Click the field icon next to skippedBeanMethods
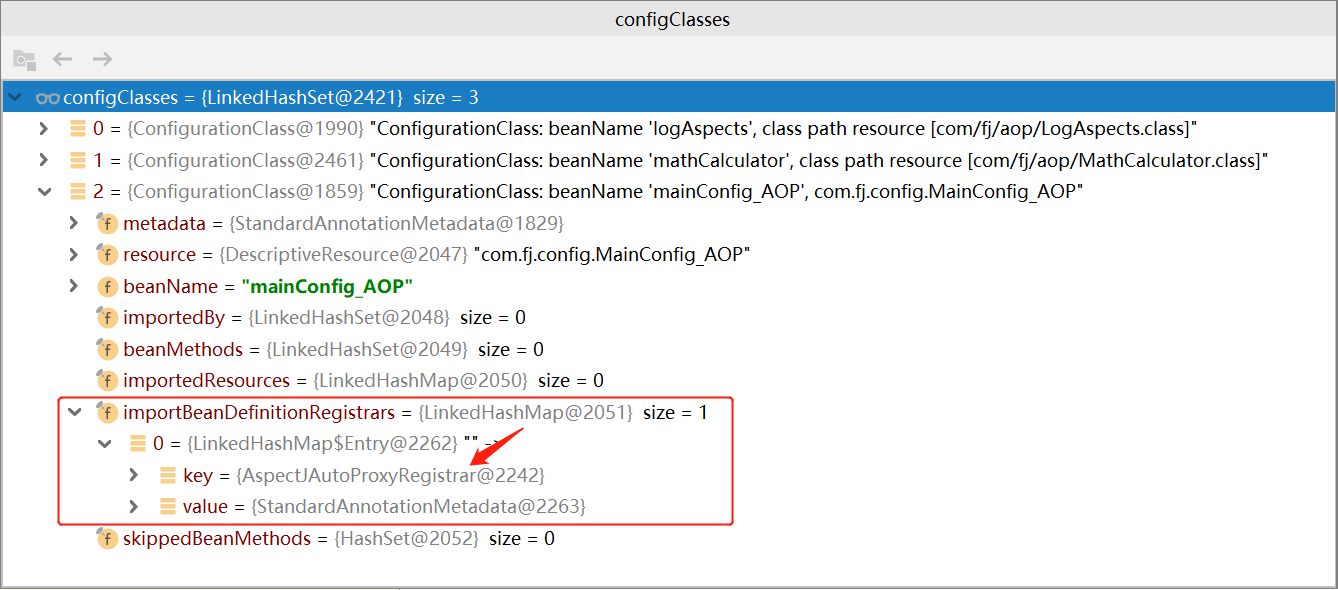 pyautogui.click(x=106, y=538)
